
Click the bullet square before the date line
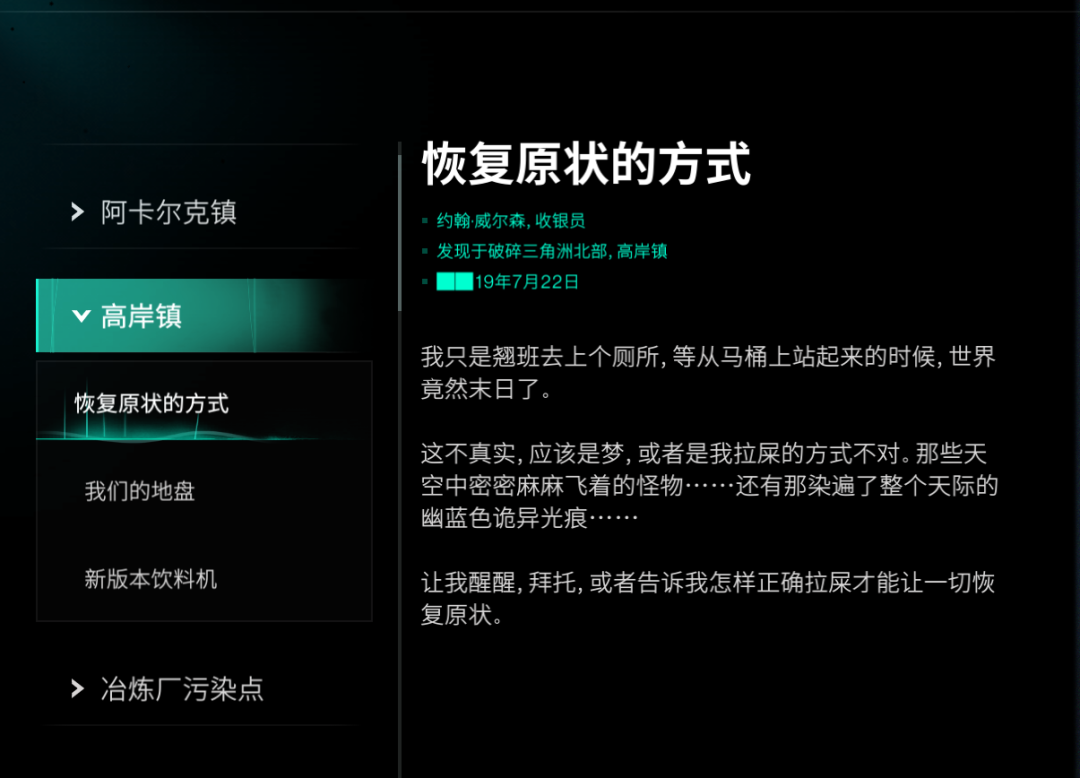[x=425, y=282]
